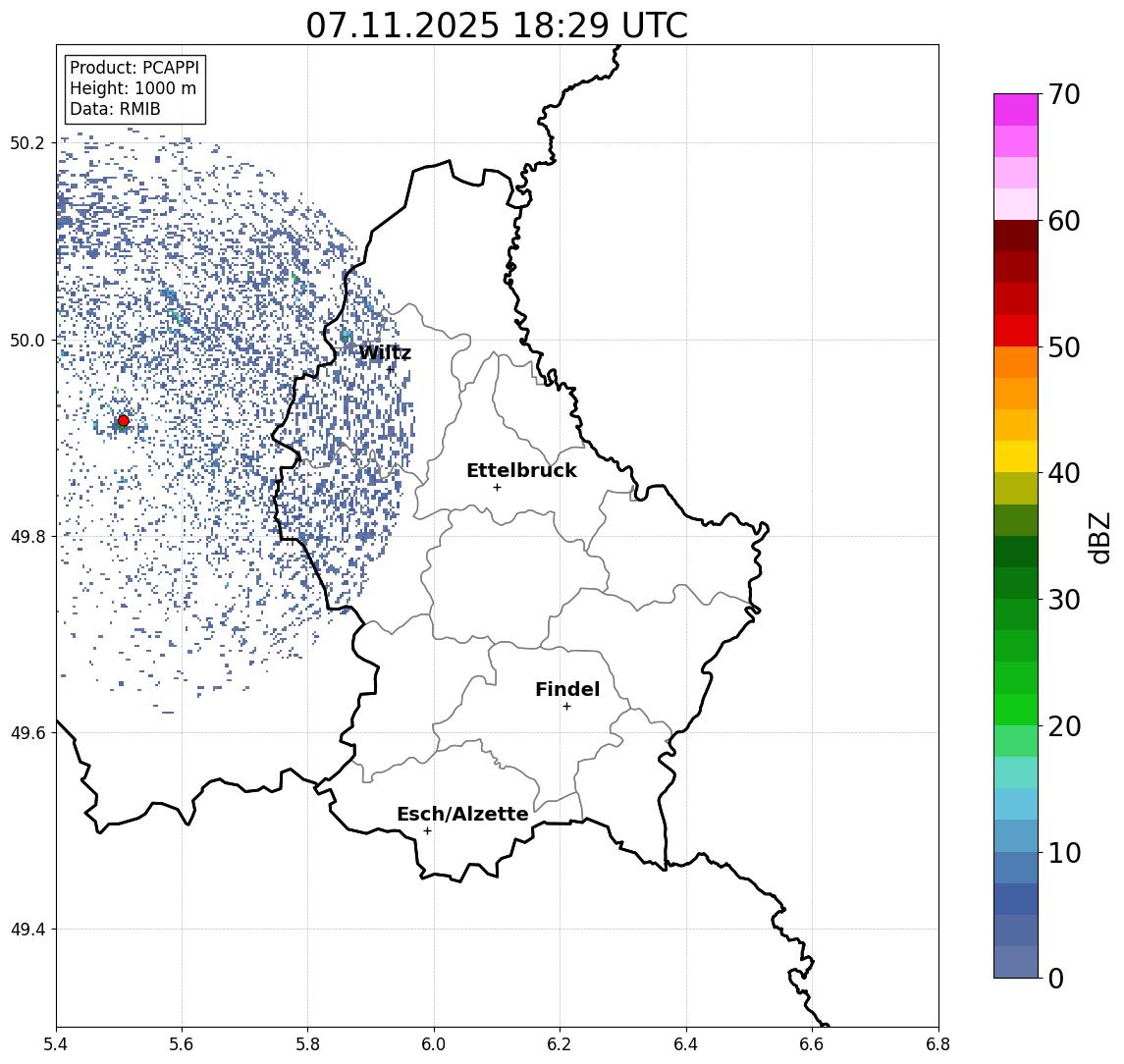Image resolution: width=1124 pixels, height=1064 pixels.
Task: Click the Ettelbruck city label
Action: pos(521,470)
